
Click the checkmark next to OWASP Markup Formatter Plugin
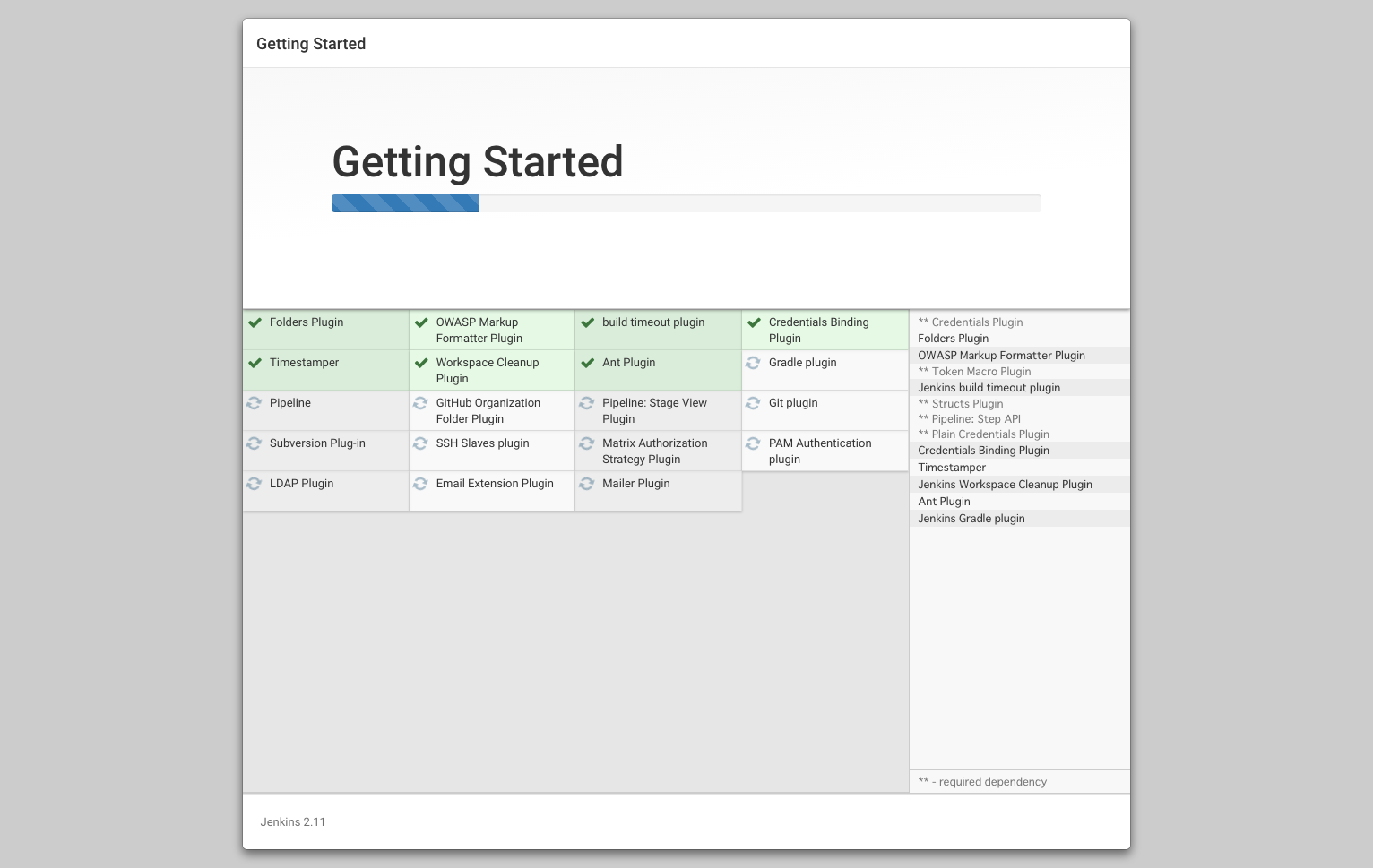(x=421, y=322)
